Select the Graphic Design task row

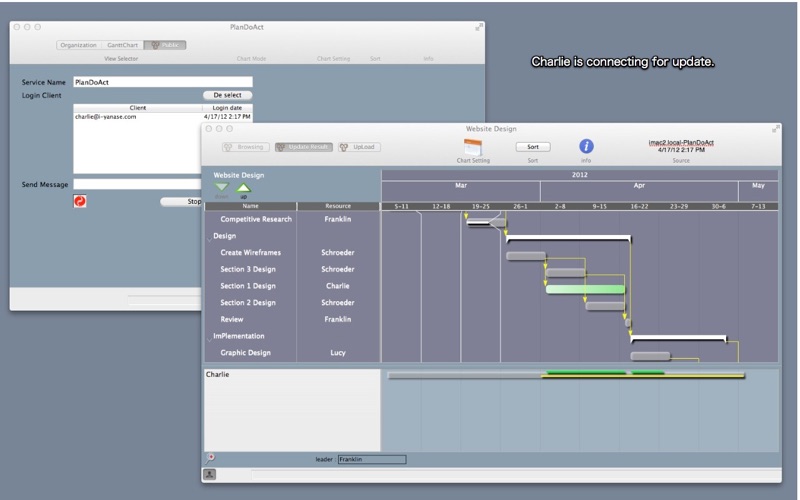292,353
